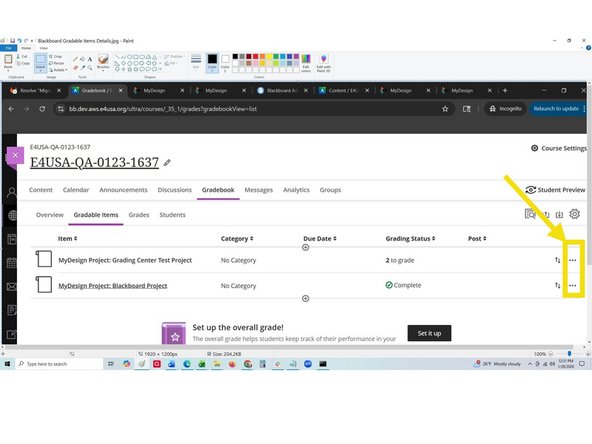
Task: Click the weather widget in taskbar
Action: coord(498,364)
